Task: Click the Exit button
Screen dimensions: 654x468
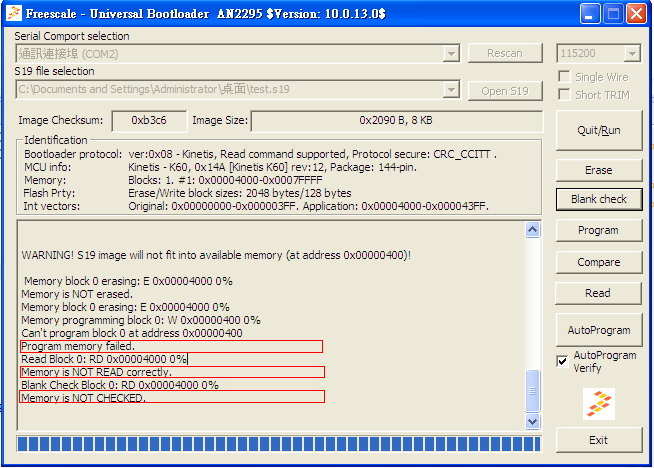Action: point(599,440)
